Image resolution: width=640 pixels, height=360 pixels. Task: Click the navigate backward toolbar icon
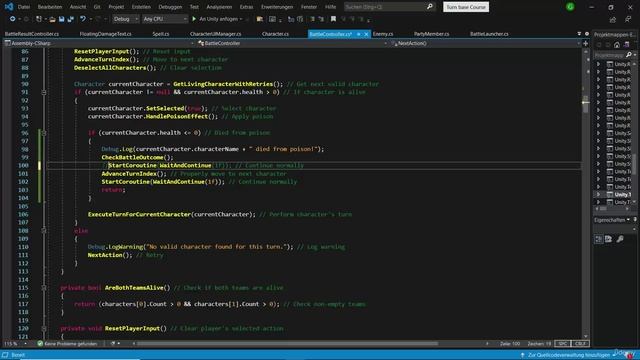13,19
